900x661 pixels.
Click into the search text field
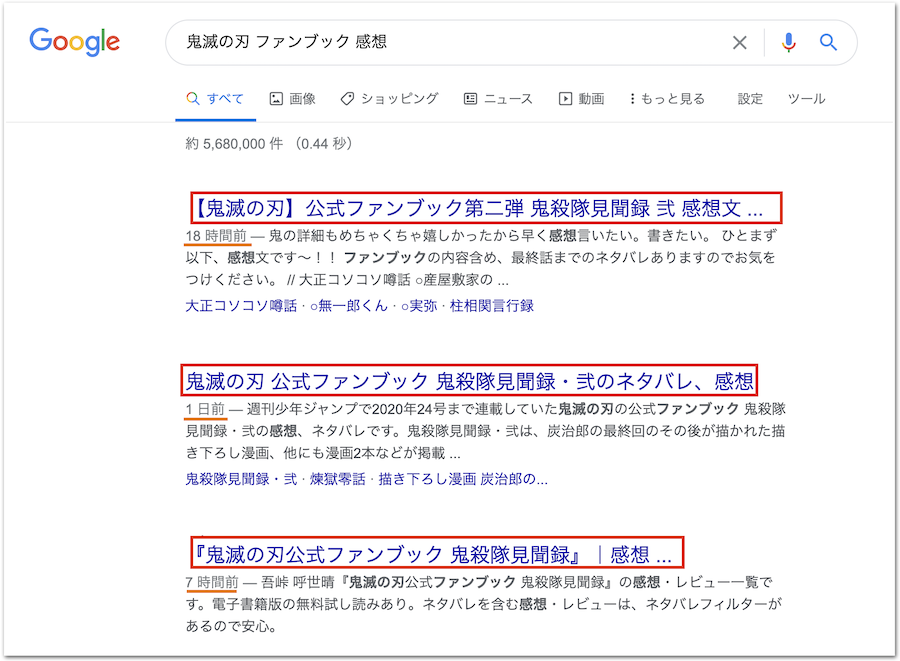450,42
